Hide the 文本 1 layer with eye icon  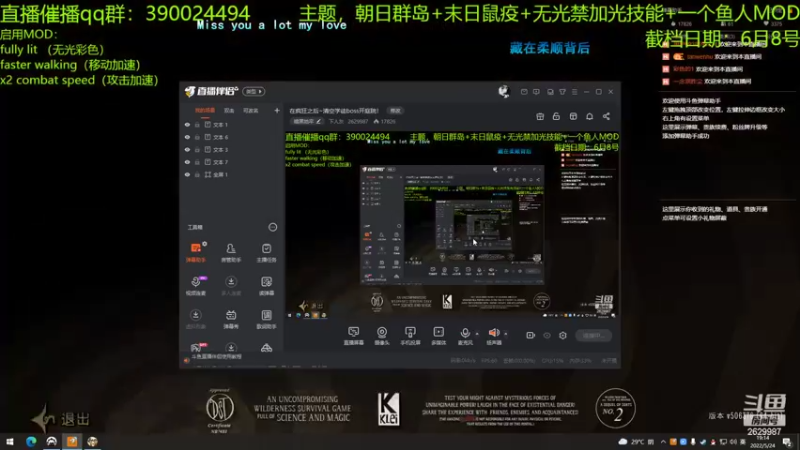click(x=187, y=124)
